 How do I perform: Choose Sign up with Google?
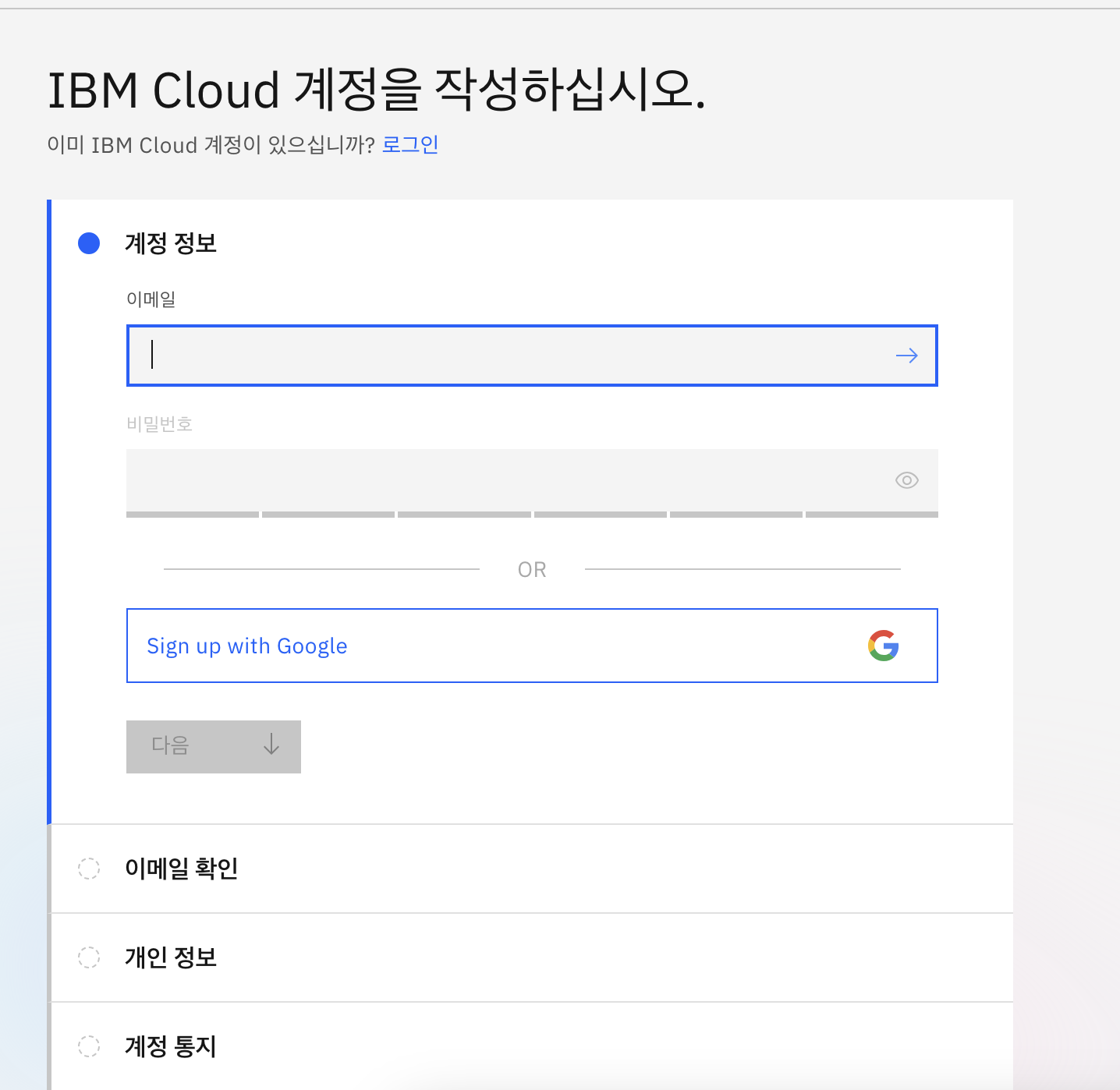coord(532,646)
